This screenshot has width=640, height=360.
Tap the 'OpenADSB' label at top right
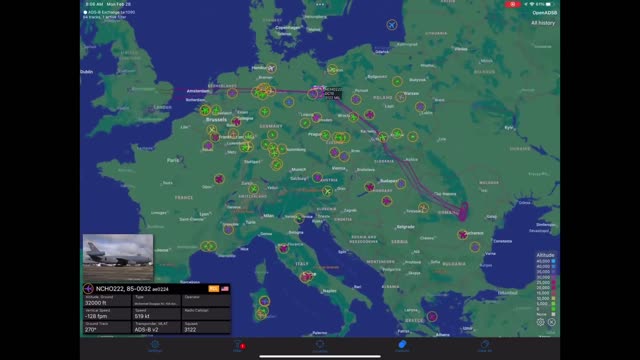point(544,13)
